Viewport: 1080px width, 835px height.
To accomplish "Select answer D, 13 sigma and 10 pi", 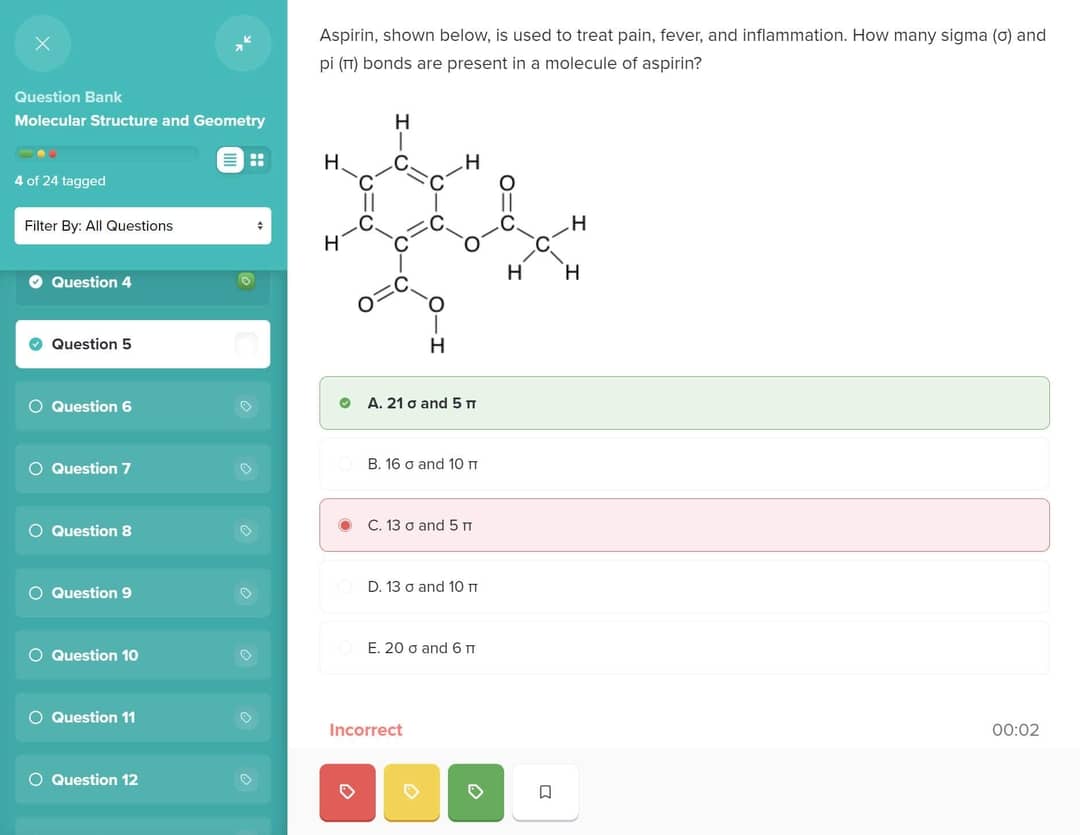I will coord(684,586).
